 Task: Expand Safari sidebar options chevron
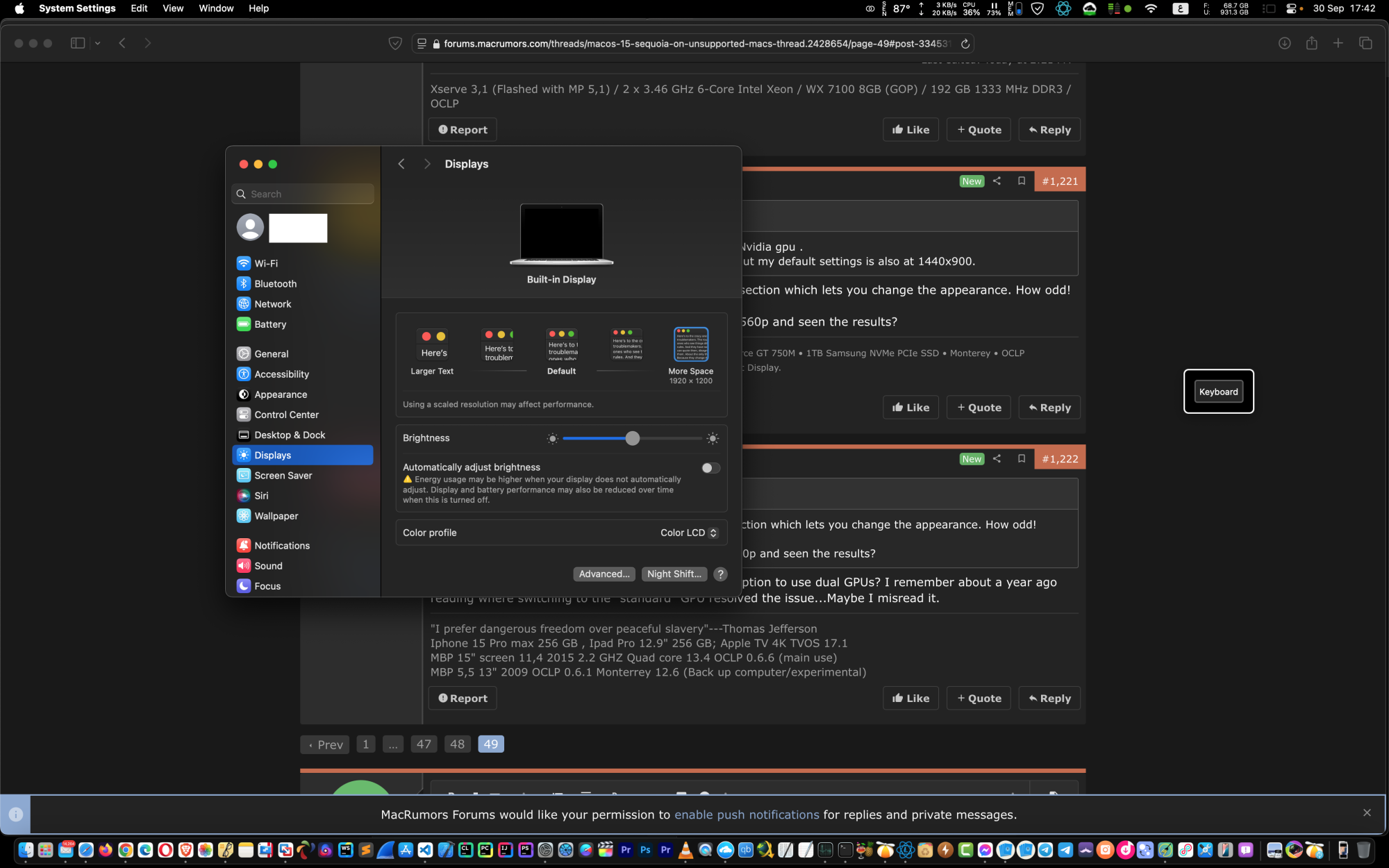click(x=97, y=43)
